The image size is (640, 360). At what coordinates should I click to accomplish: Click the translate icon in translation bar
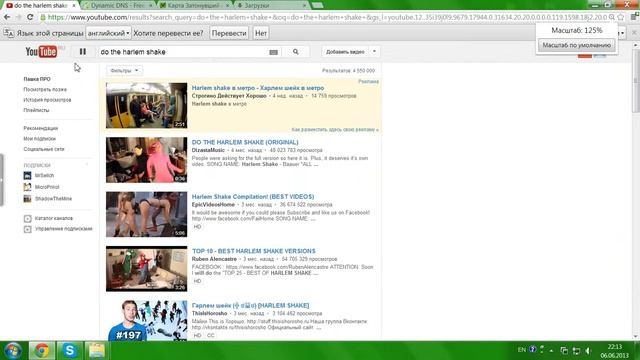pyautogui.click(x=9, y=33)
